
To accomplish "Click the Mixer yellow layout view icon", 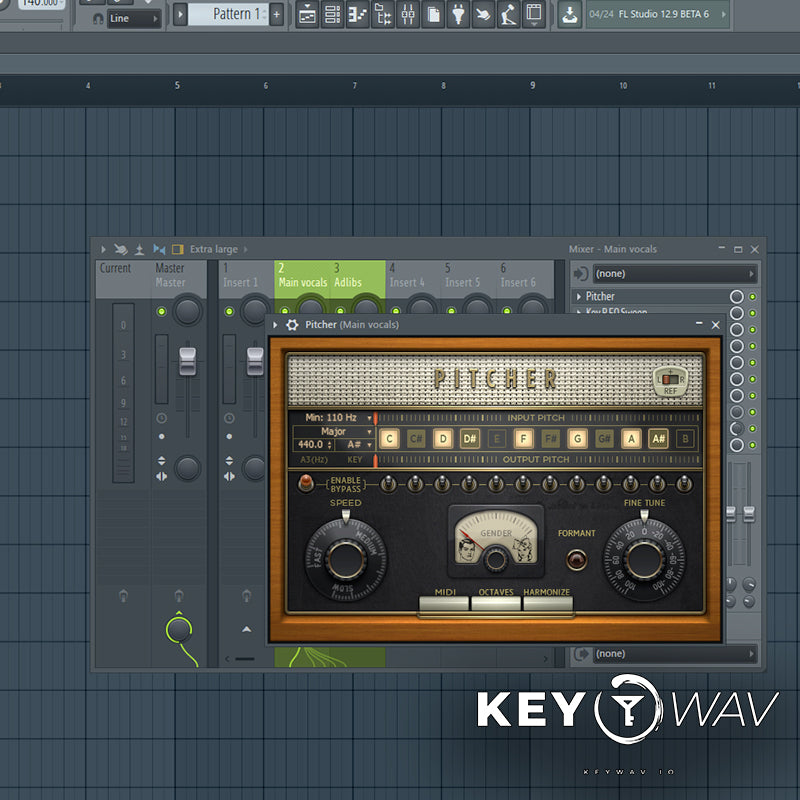I will point(178,249).
